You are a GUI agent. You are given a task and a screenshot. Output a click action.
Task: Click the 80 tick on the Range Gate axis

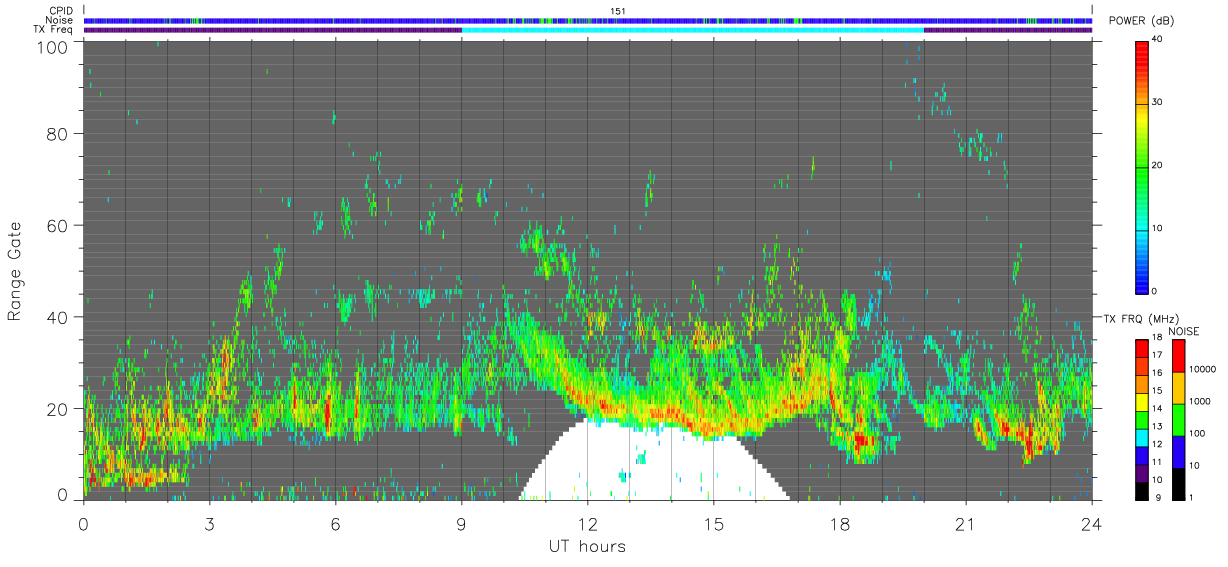coord(55,133)
